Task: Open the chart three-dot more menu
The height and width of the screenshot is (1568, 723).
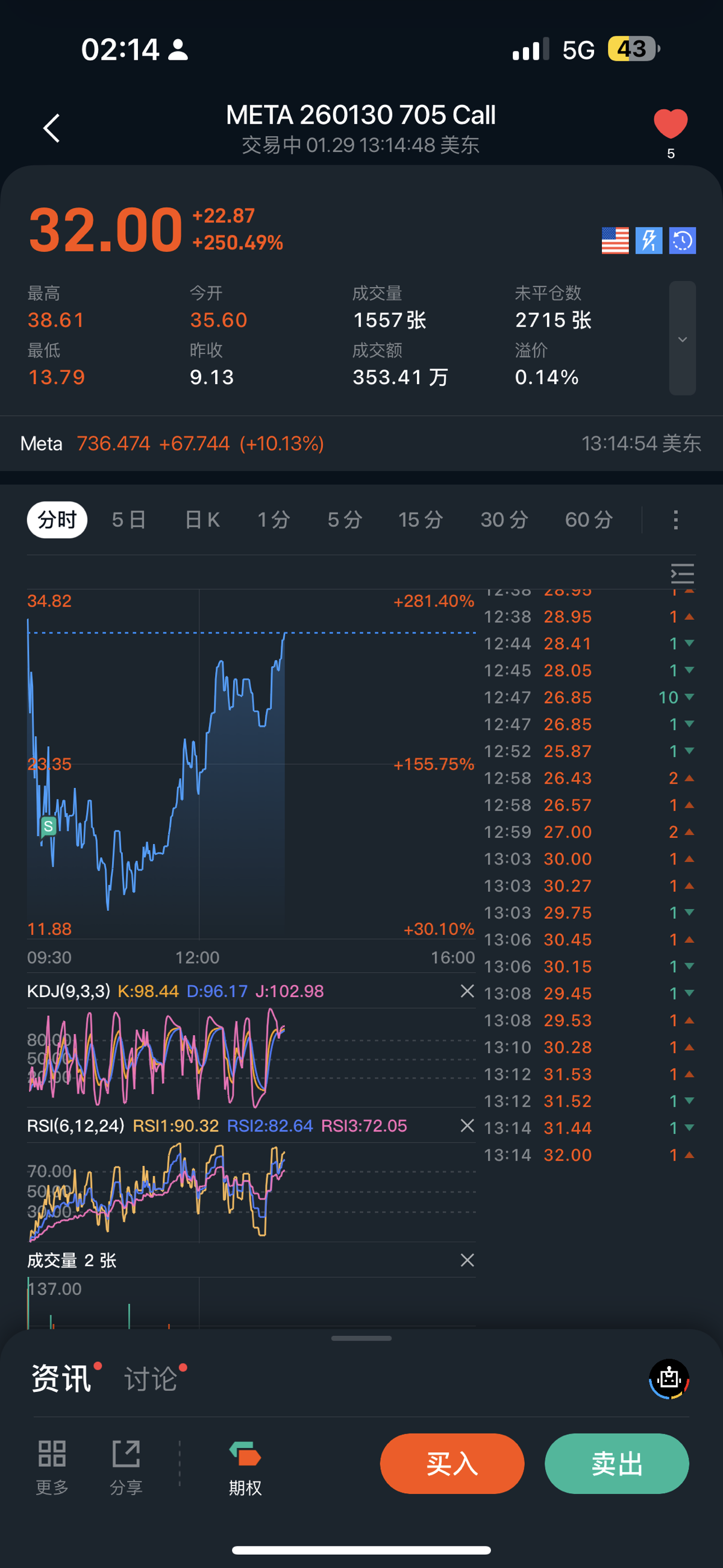Action: click(x=675, y=520)
